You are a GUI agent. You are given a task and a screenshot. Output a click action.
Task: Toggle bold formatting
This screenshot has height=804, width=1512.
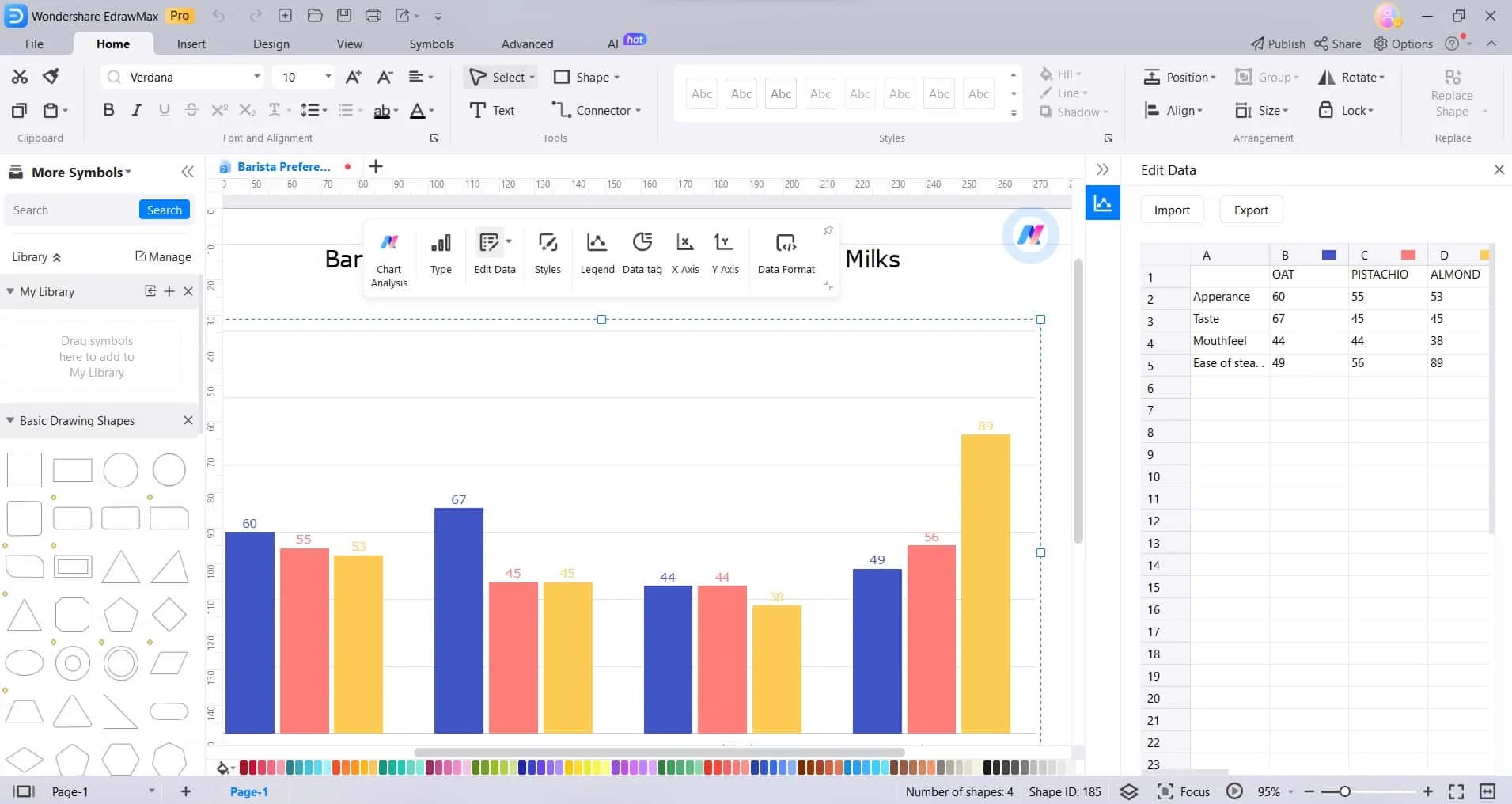[108, 110]
